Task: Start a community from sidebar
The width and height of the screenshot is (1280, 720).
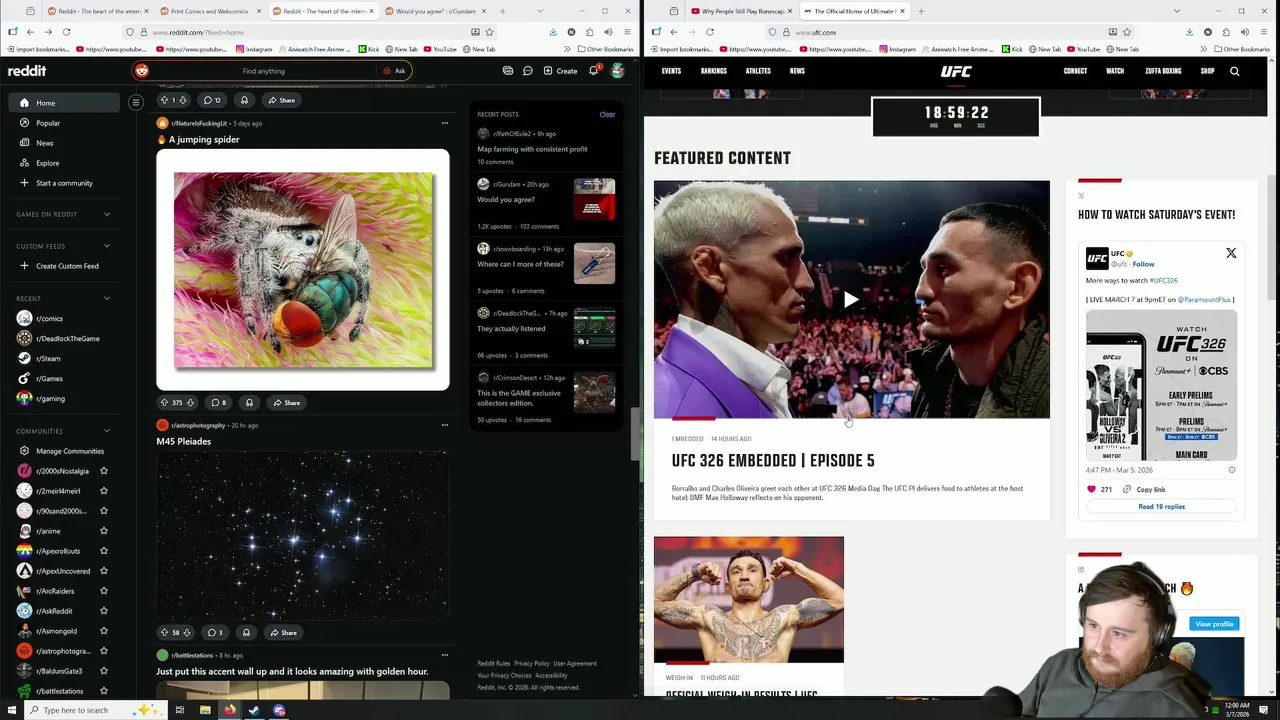Action: [x=64, y=183]
